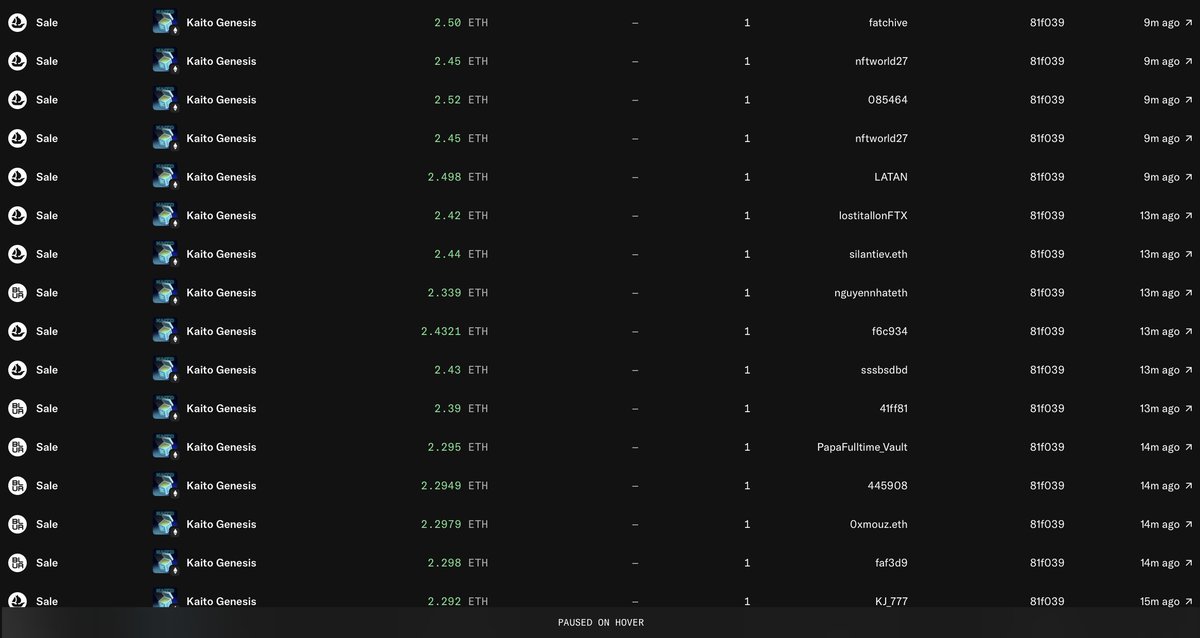This screenshot has width=1200, height=638.
Task: Open buyer profile sssbsdbd
Action: pos(883,370)
